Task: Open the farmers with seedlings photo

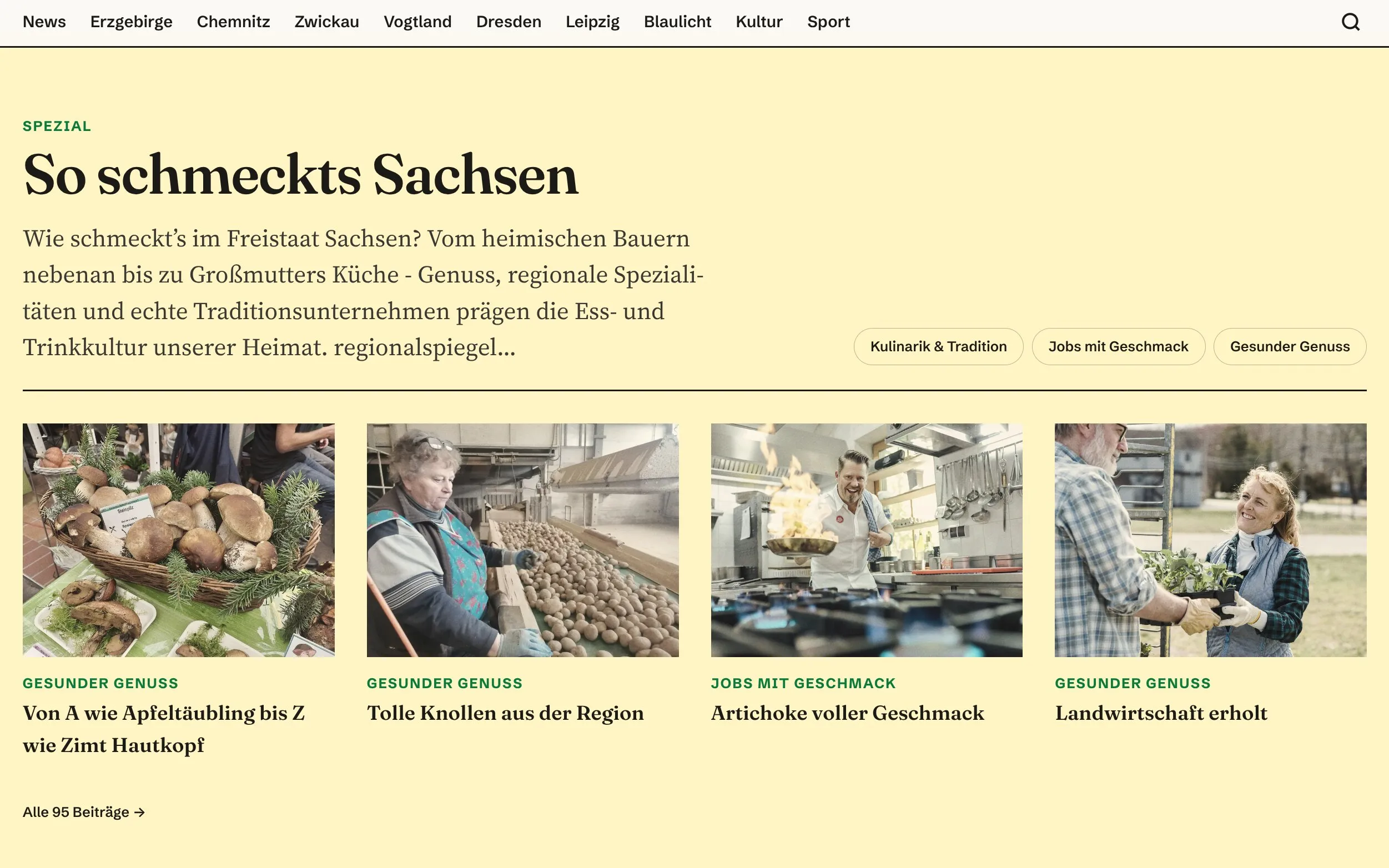Action: pyautogui.click(x=1210, y=540)
